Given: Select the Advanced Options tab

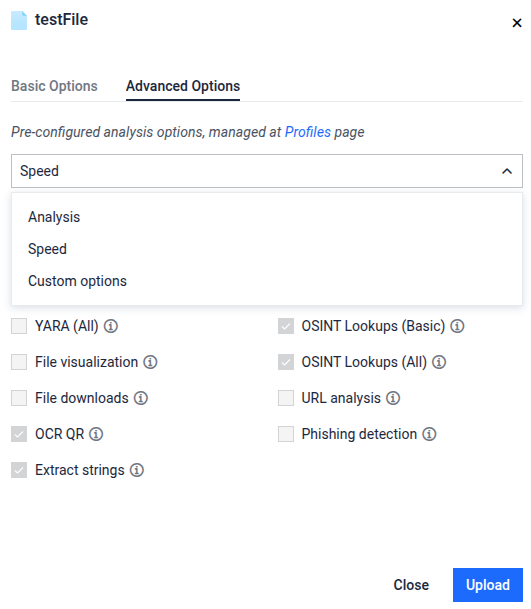Looking at the screenshot, I should coord(183,86).
